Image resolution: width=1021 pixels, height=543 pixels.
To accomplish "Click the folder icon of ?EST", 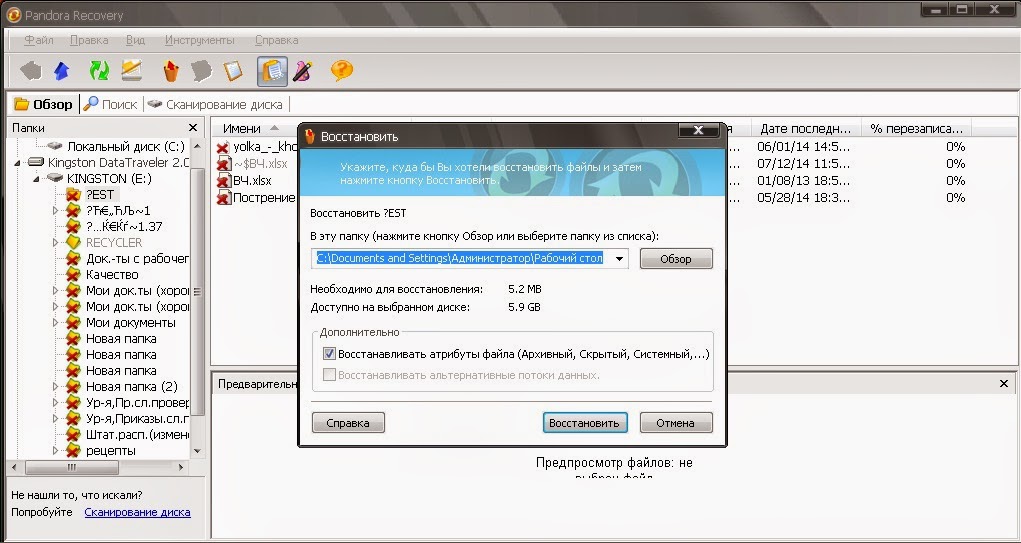I will coord(73,194).
